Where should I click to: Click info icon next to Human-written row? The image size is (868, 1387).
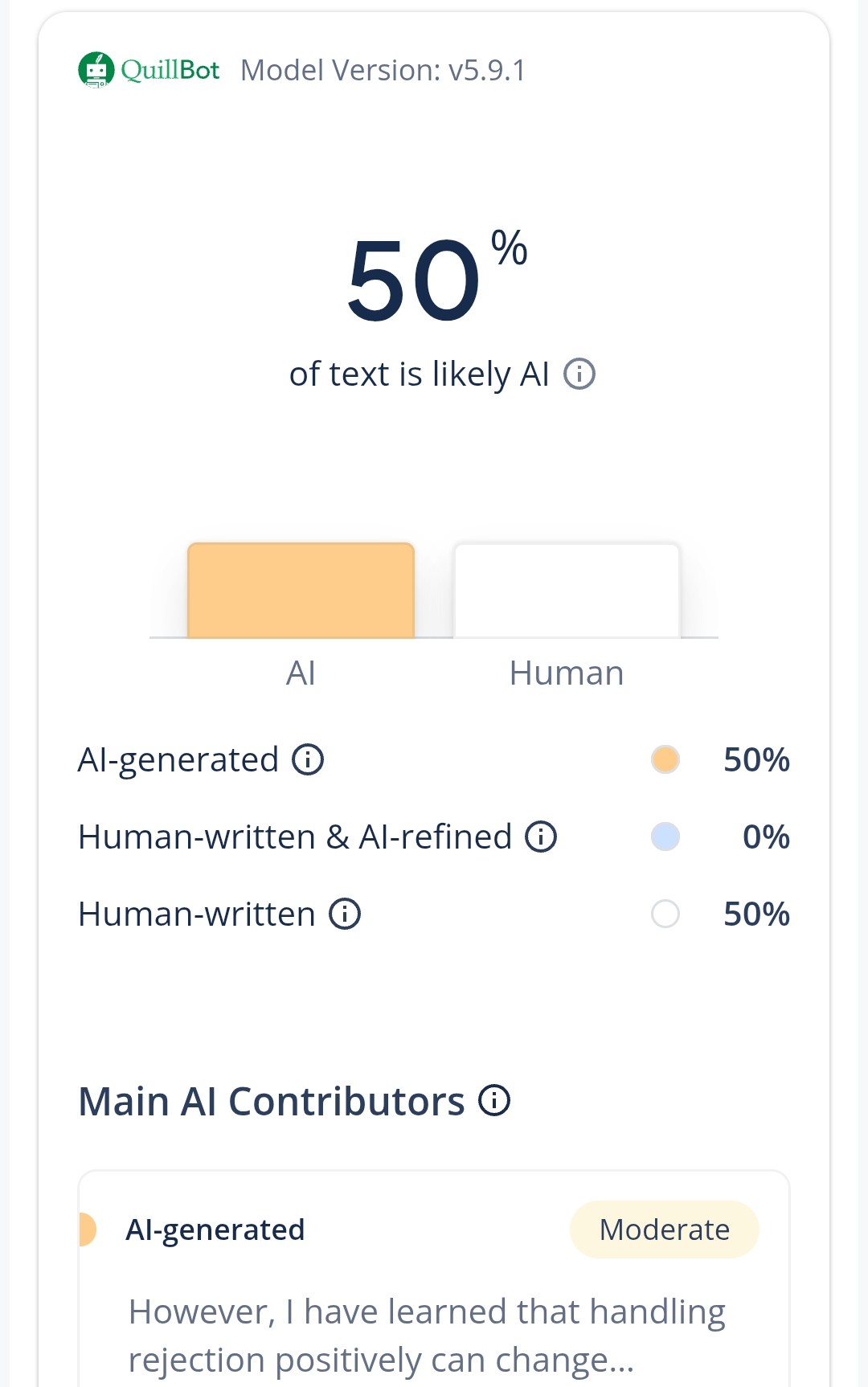pos(345,914)
